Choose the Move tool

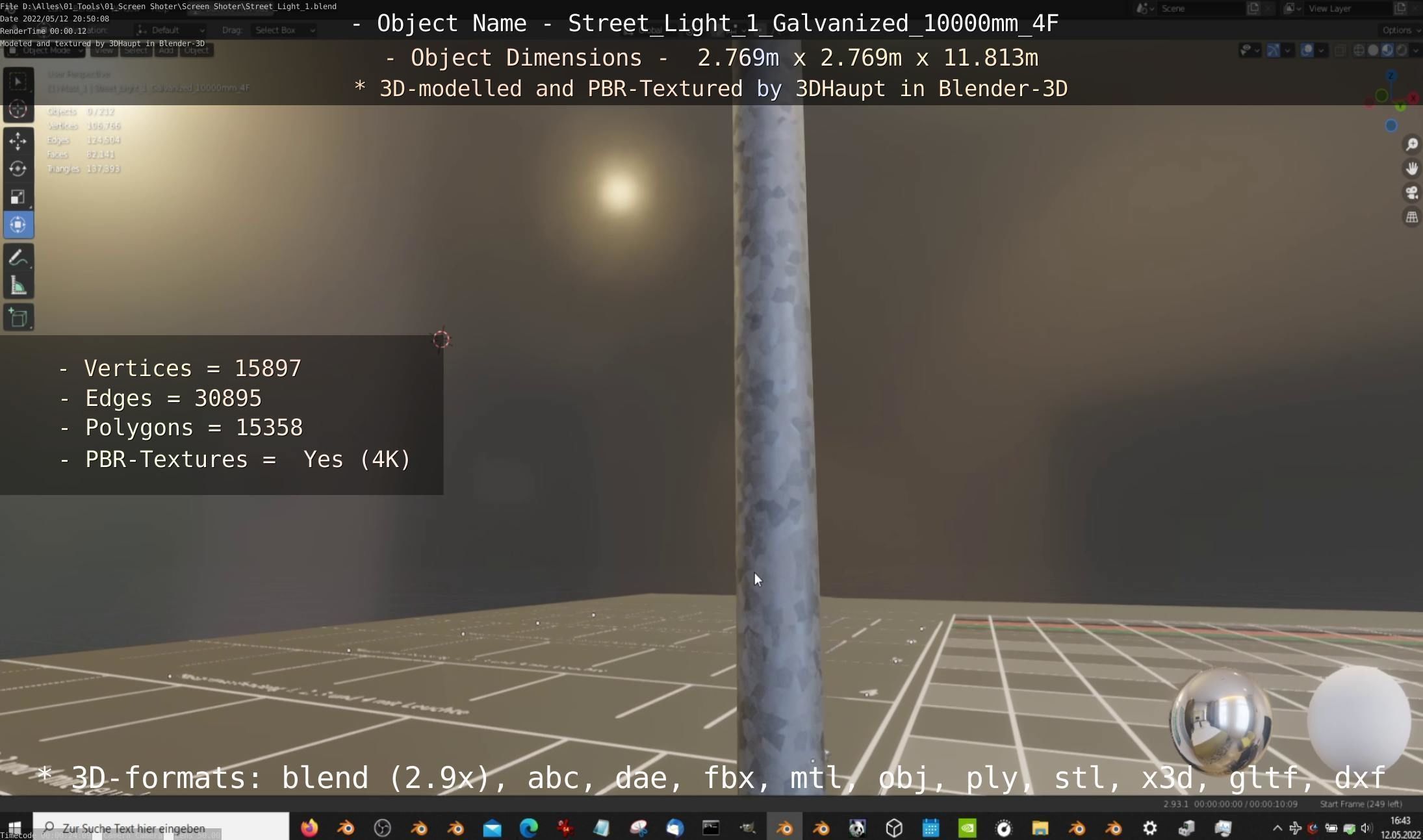click(18, 140)
